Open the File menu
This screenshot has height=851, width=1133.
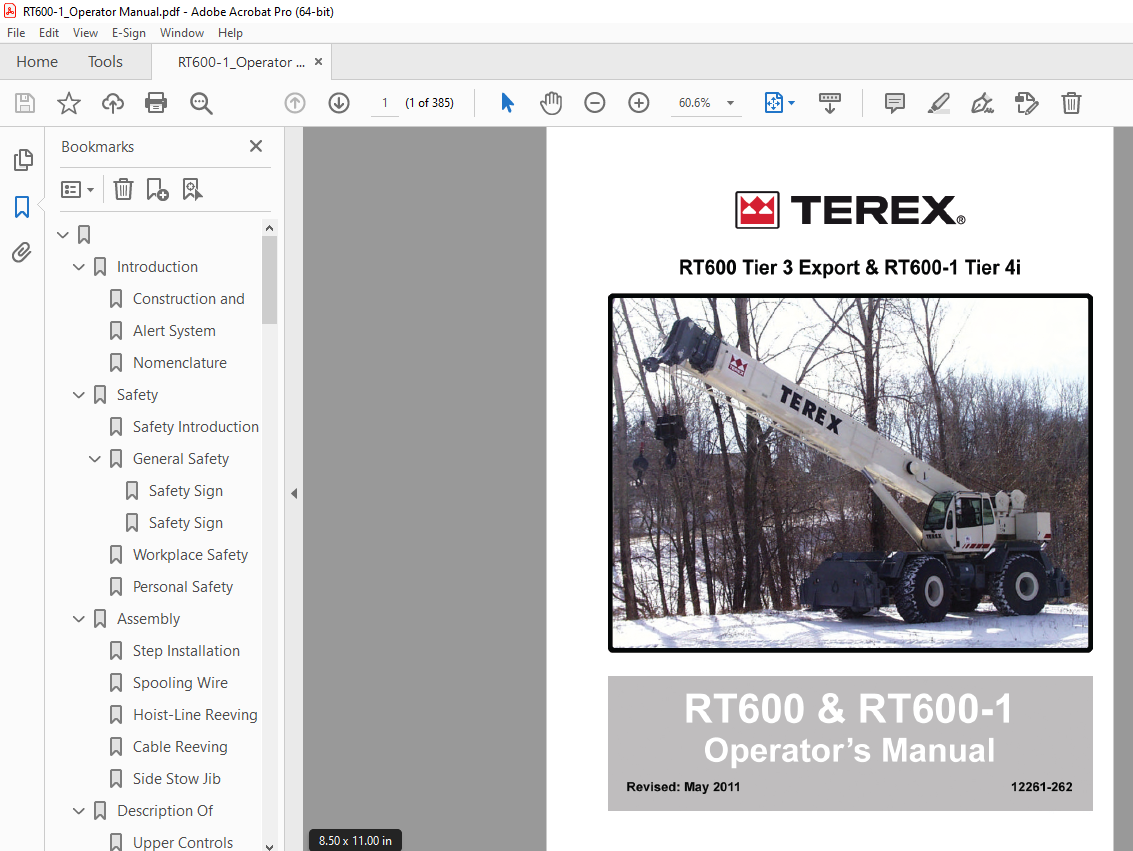click(x=16, y=33)
